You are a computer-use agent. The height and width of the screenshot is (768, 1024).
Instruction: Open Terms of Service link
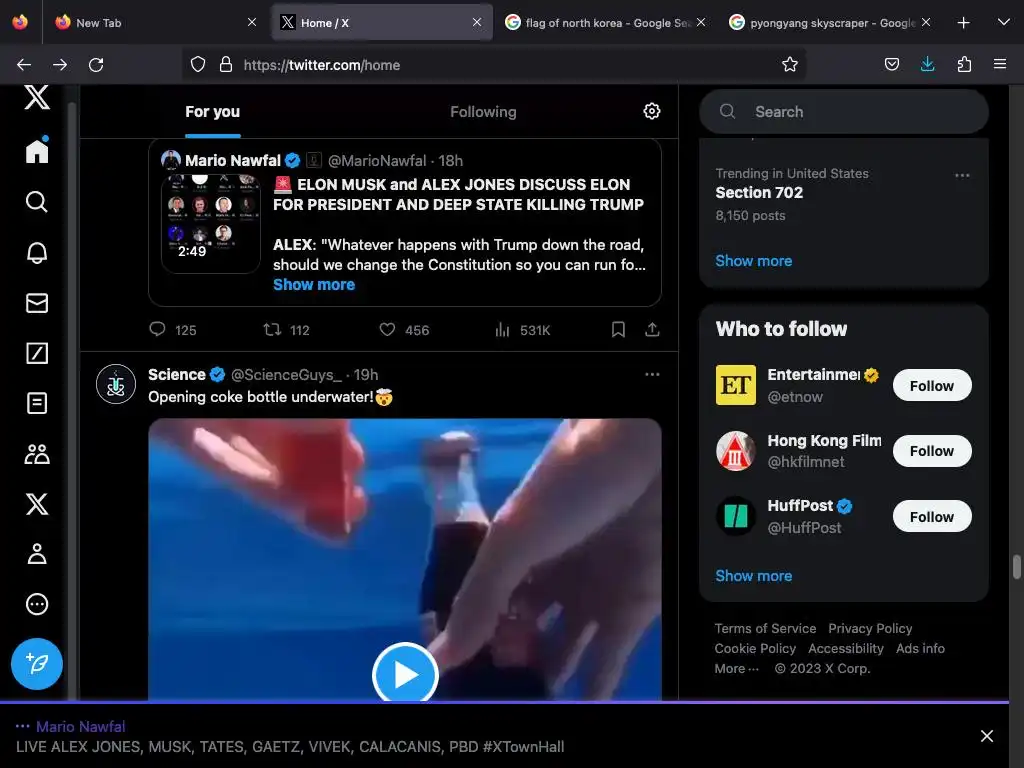coord(765,628)
